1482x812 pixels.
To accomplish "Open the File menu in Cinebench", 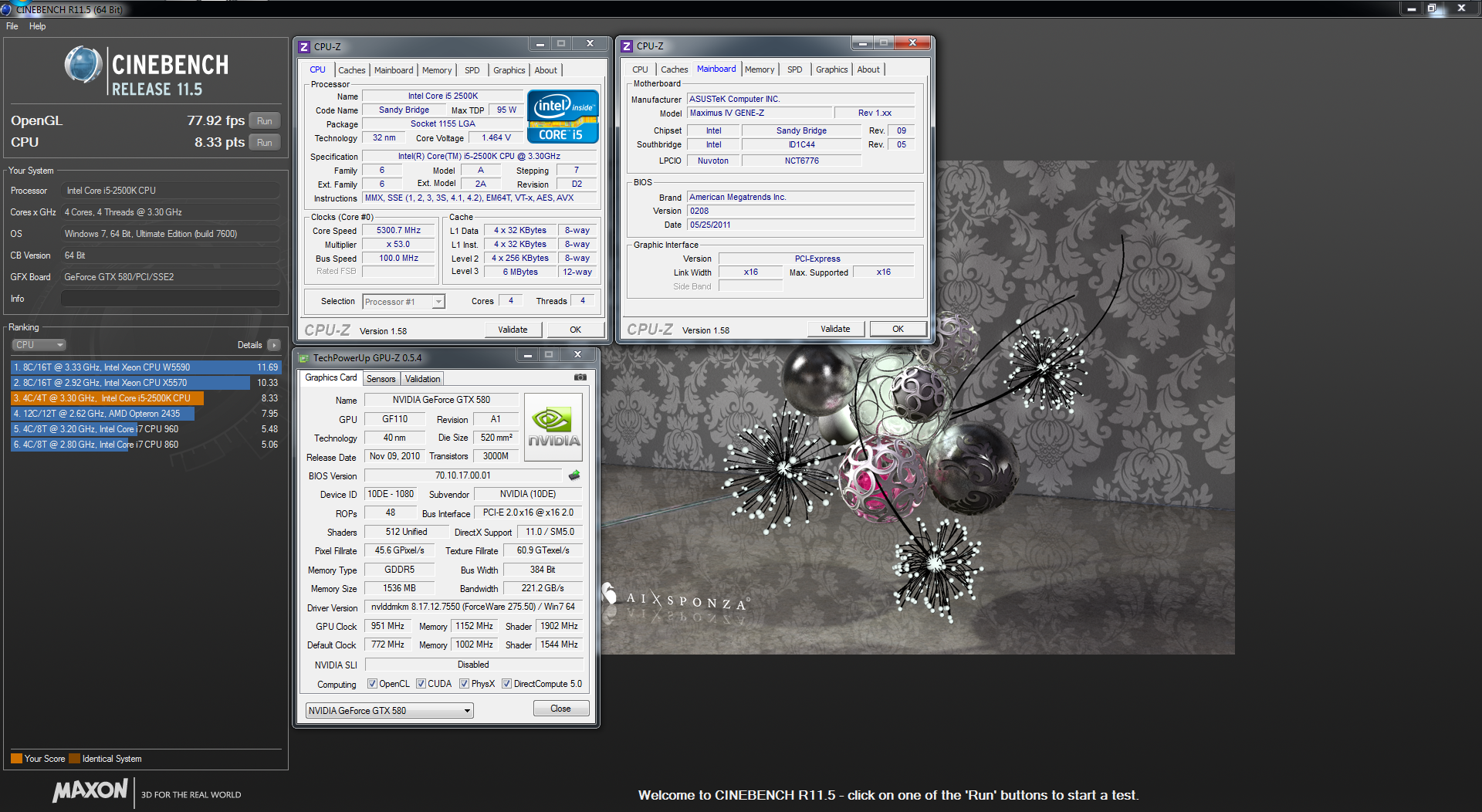I will 12,26.
